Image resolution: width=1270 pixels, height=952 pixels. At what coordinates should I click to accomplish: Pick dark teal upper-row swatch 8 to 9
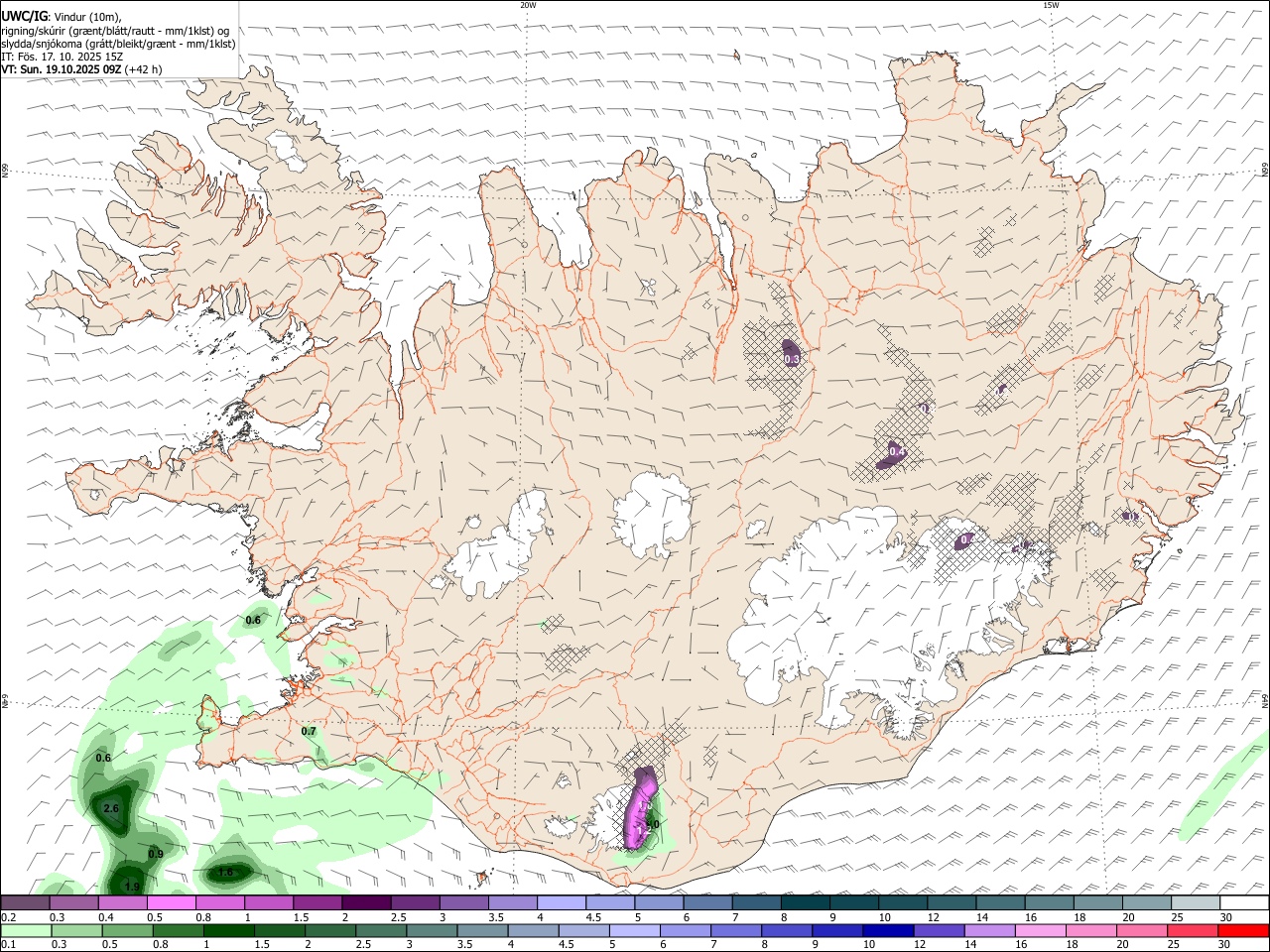click(x=804, y=903)
